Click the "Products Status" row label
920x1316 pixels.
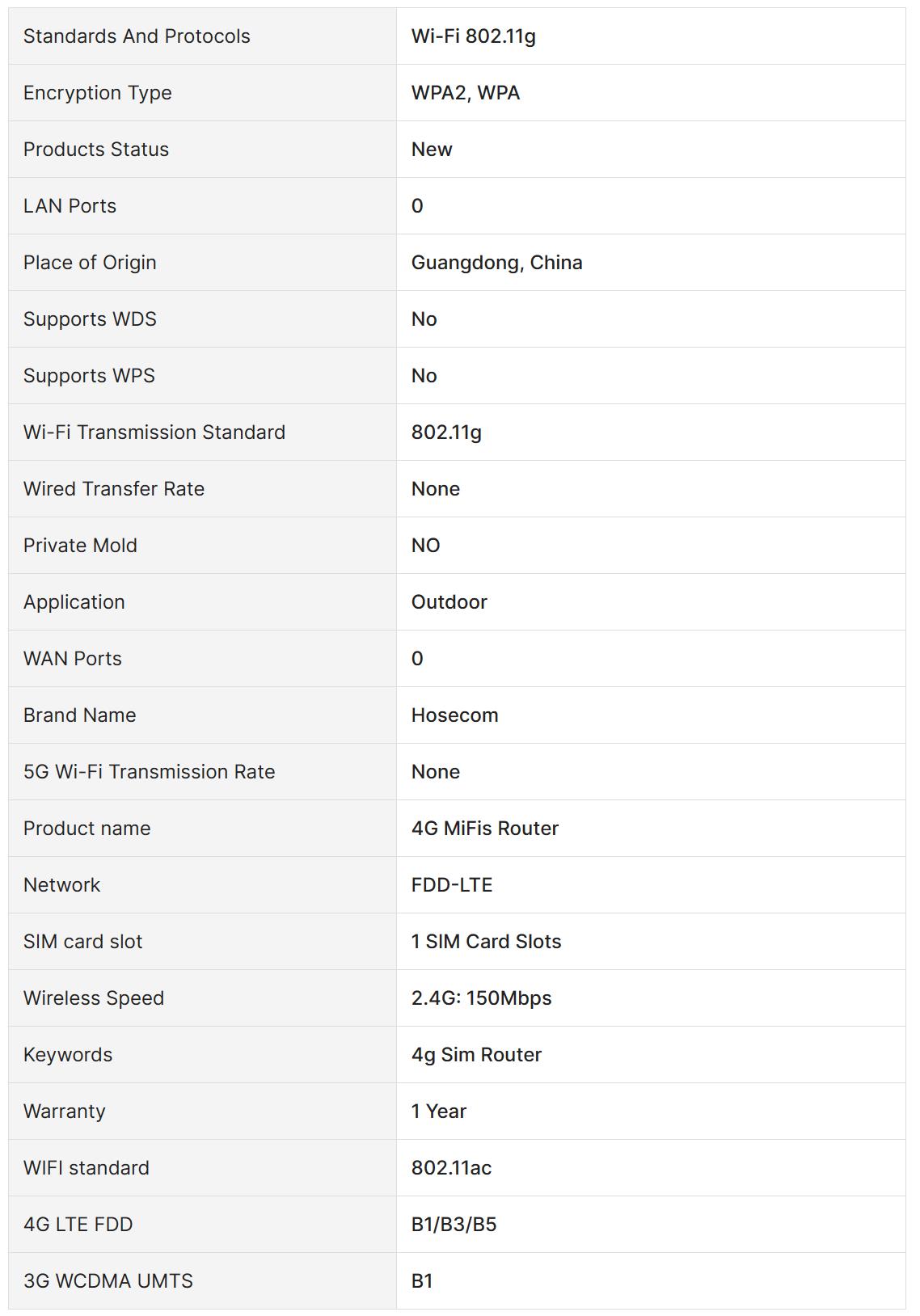[x=96, y=150]
